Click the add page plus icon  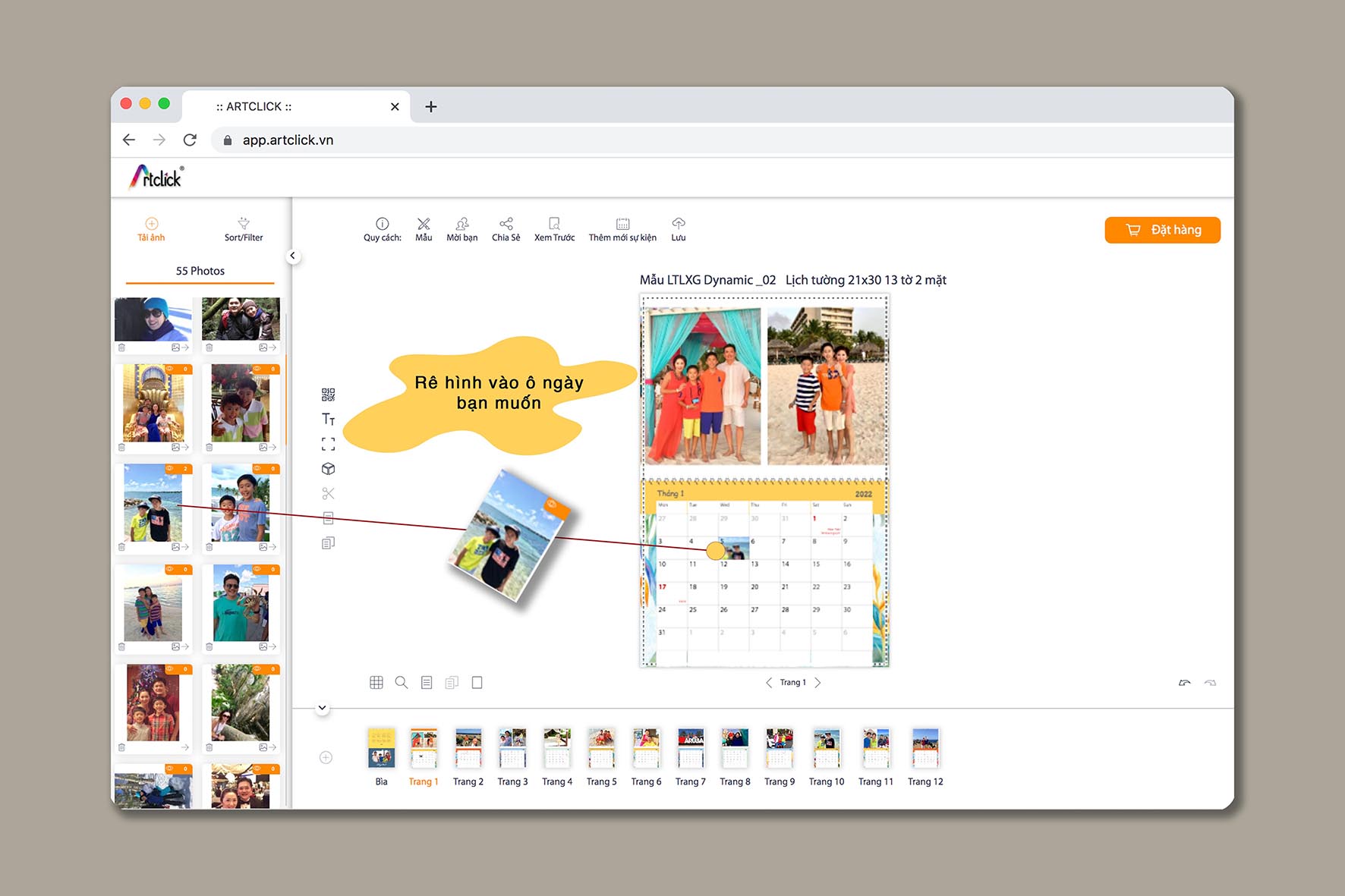[326, 757]
